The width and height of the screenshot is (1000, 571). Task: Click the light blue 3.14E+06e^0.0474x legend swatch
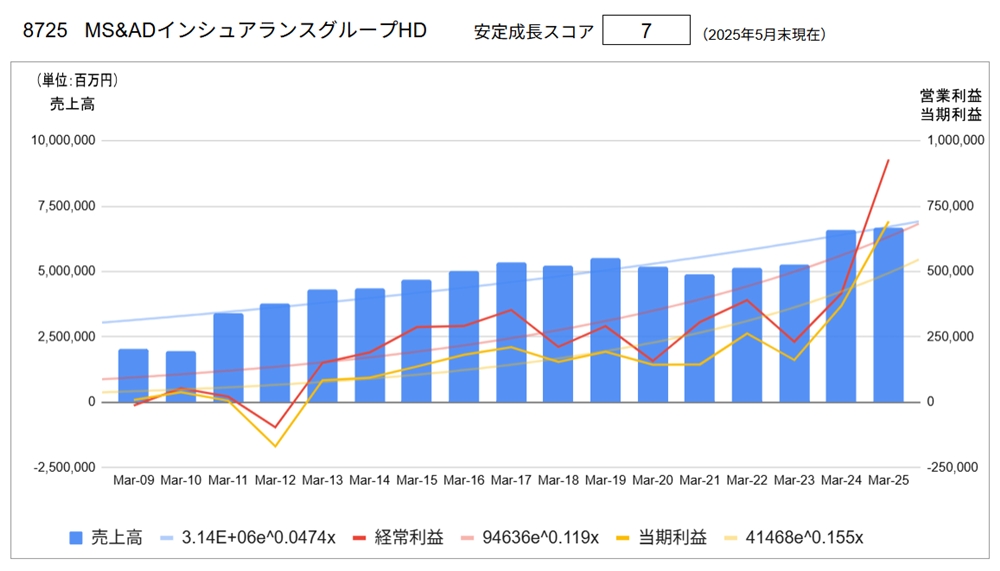click(x=166, y=538)
